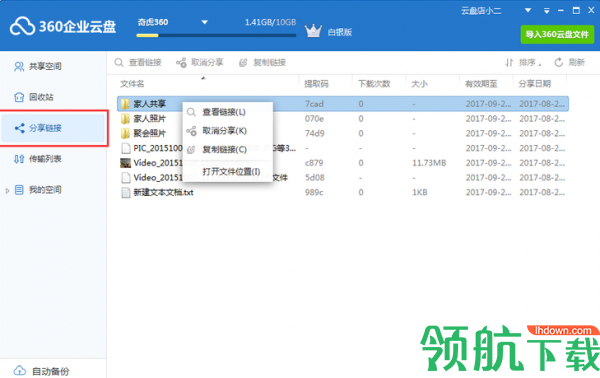The height and width of the screenshot is (378, 600).
Task: Click the extraction code 74d9
Action: tap(314, 134)
